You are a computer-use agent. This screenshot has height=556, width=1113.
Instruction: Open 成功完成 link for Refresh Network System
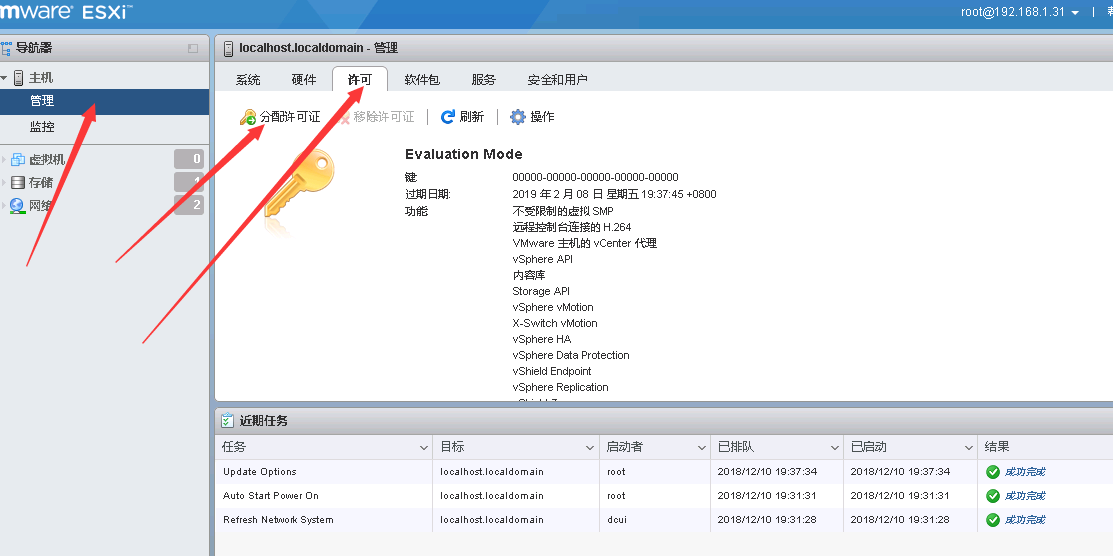(1025, 520)
